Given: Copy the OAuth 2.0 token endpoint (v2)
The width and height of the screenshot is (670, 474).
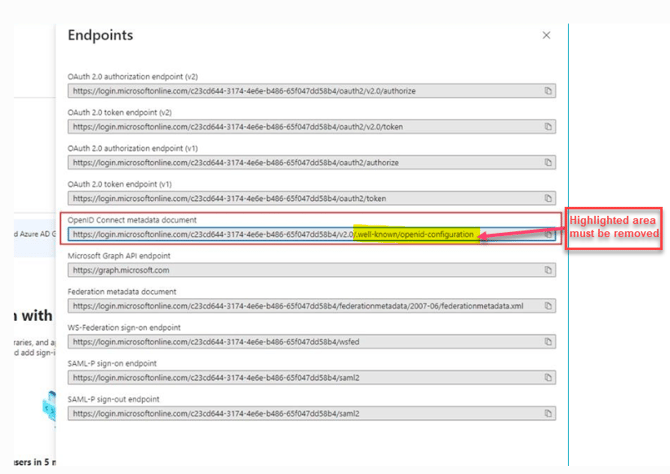Looking at the screenshot, I should coord(548,127).
